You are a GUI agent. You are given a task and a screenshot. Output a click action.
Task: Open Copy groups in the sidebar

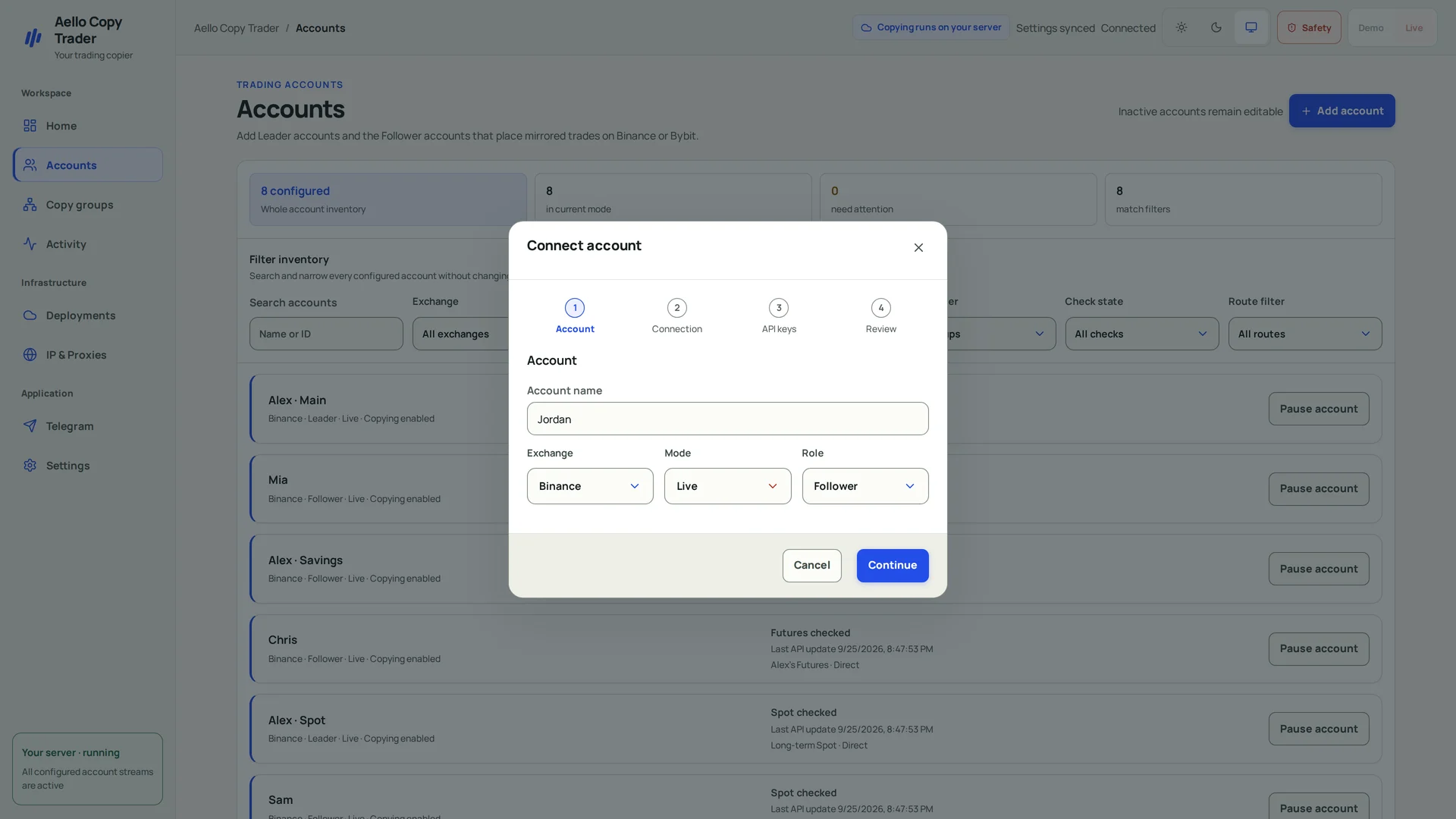pos(87,205)
